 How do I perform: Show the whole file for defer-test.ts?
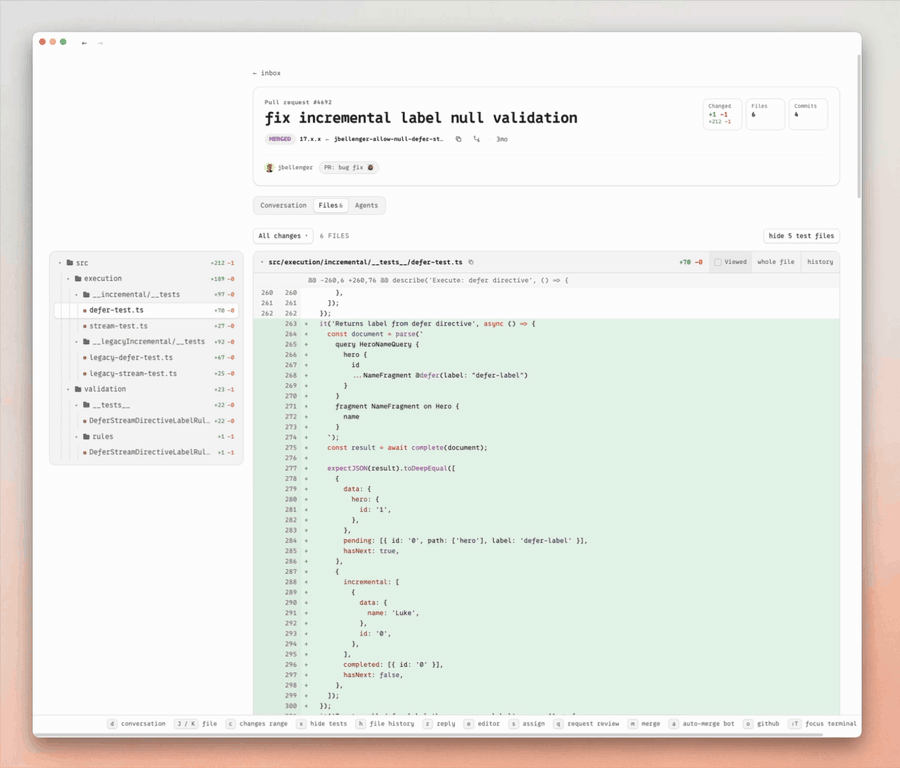tap(776, 262)
